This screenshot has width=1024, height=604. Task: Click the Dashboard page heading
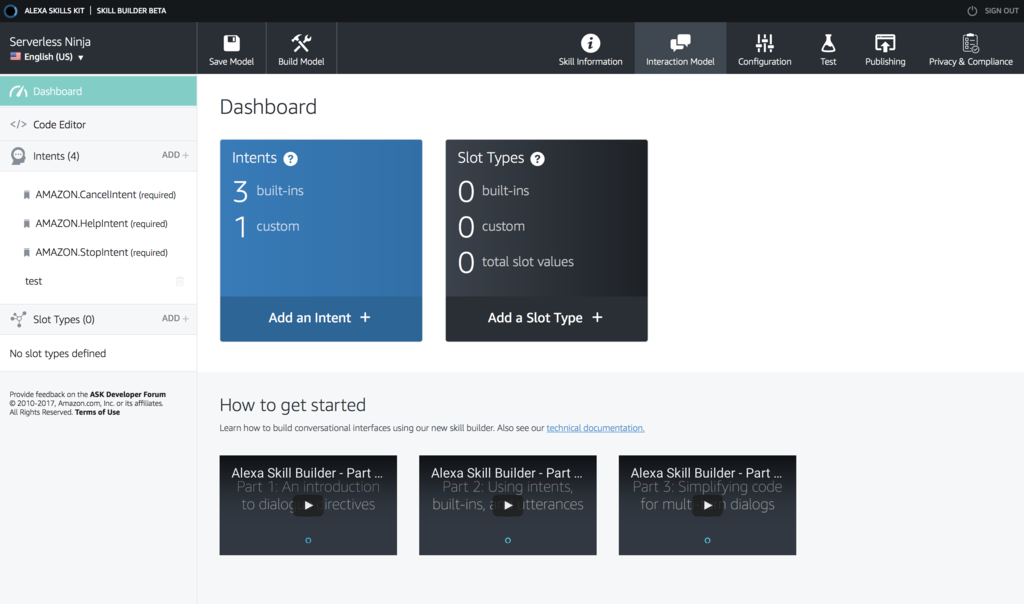tap(268, 106)
